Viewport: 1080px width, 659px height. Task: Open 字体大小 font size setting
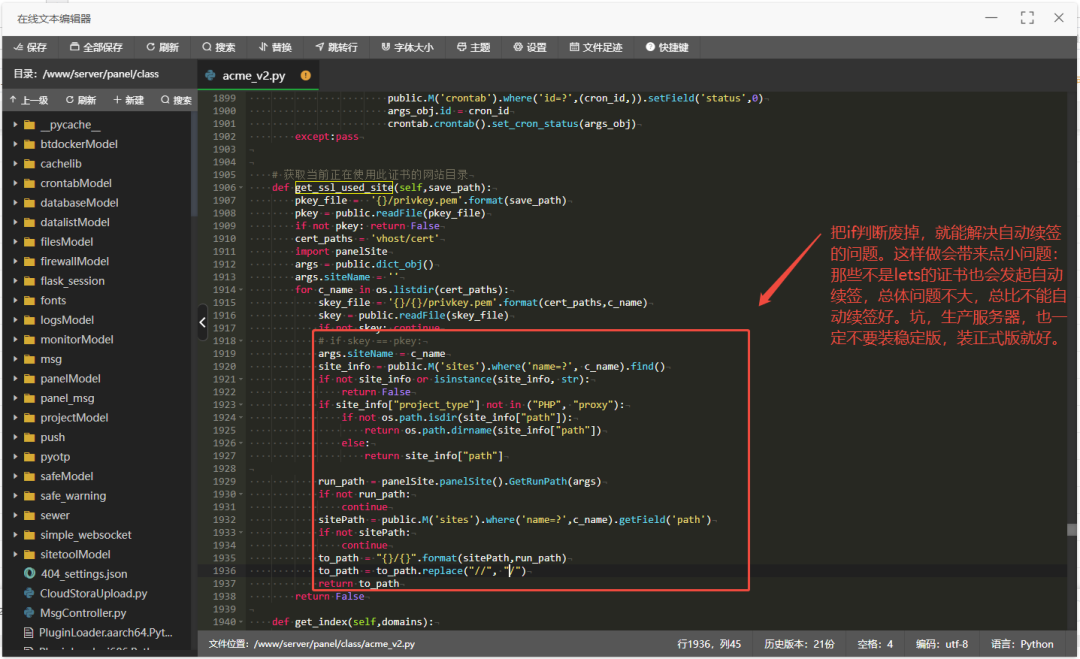click(407, 48)
